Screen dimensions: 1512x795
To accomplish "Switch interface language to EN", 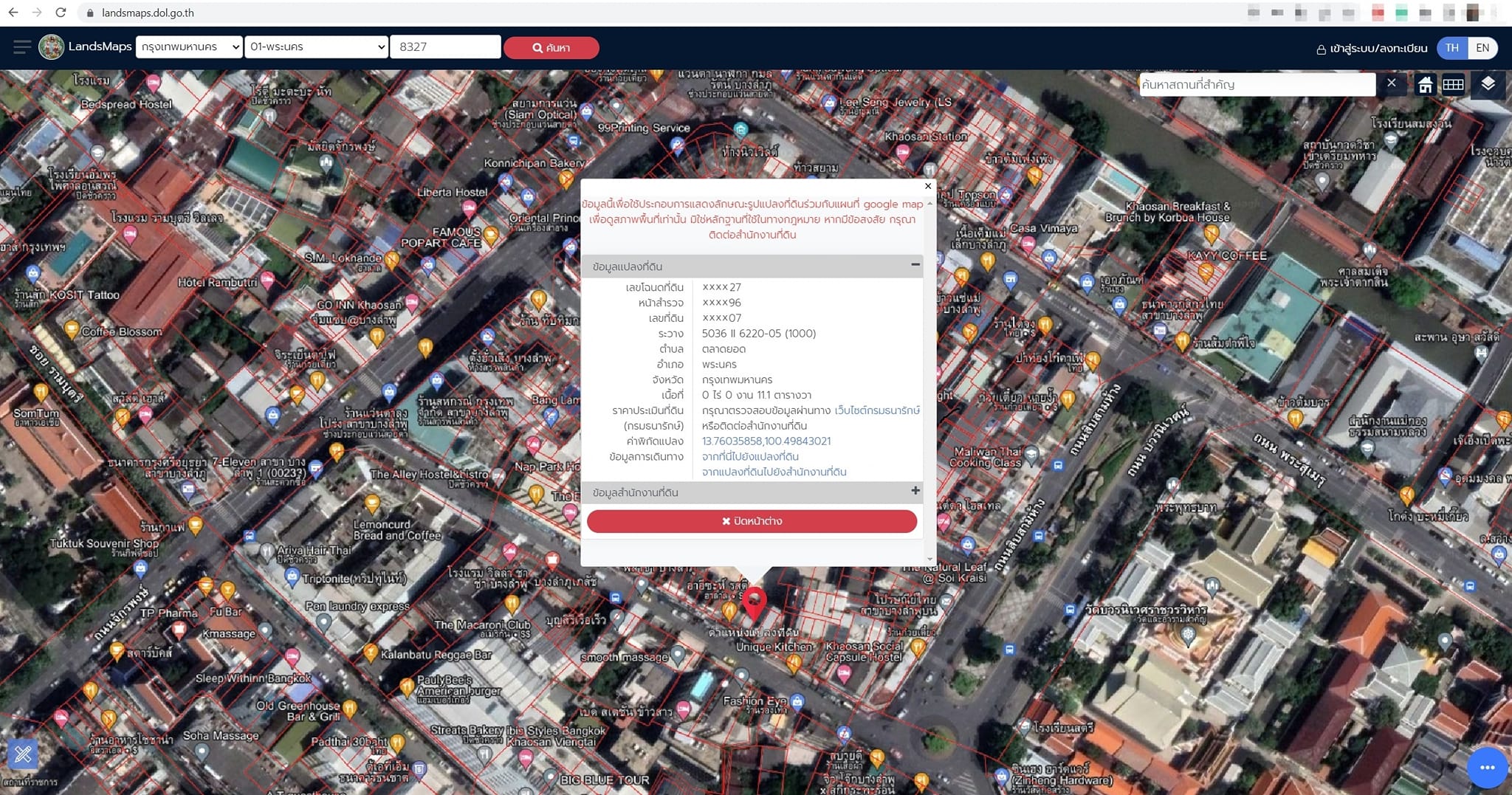I will coord(1482,47).
